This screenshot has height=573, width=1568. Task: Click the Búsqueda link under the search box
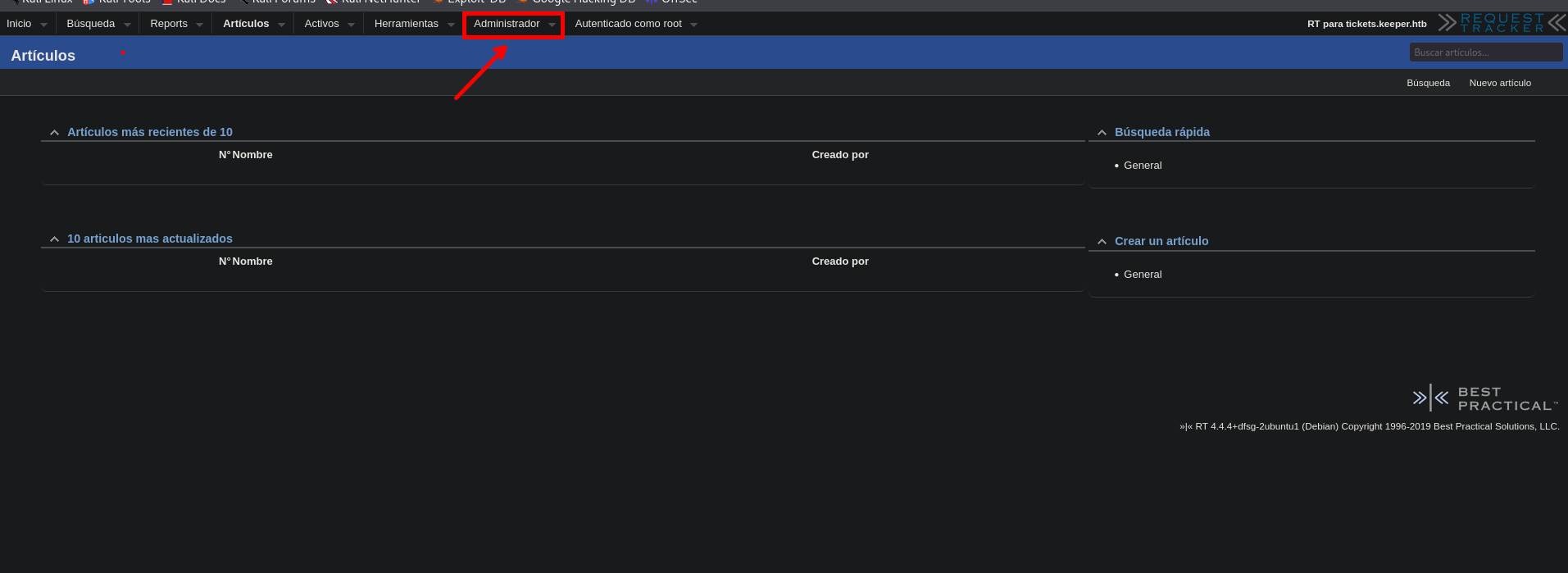pyautogui.click(x=1428, y=83)
